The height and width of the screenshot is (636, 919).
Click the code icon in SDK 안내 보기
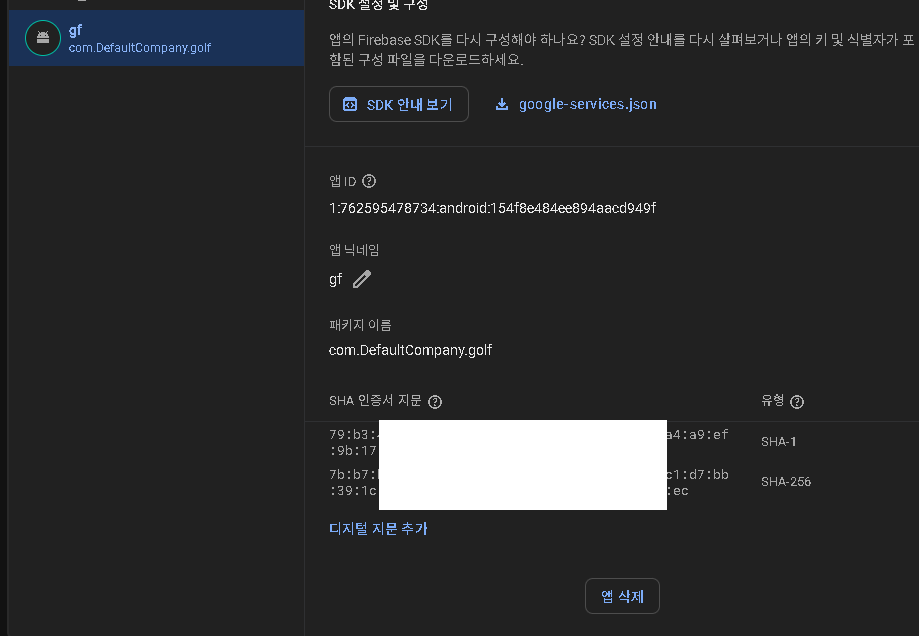350,104
